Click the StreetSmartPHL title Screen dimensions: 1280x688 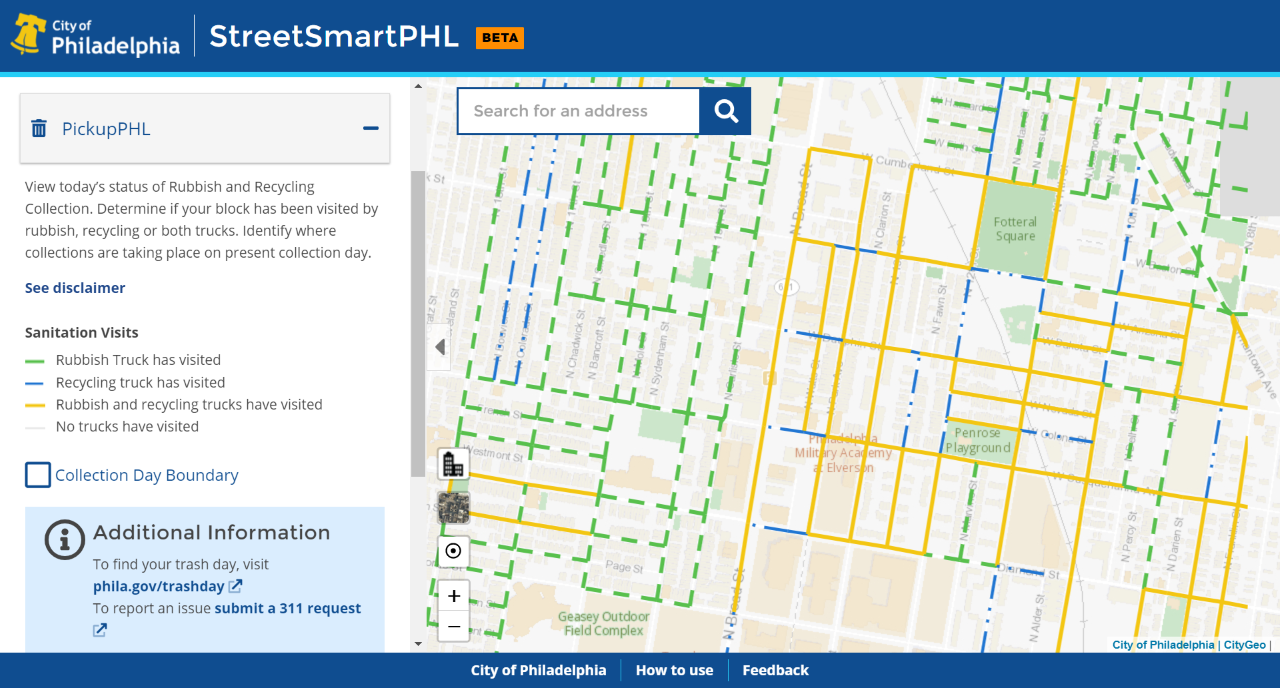pos(334,37)
